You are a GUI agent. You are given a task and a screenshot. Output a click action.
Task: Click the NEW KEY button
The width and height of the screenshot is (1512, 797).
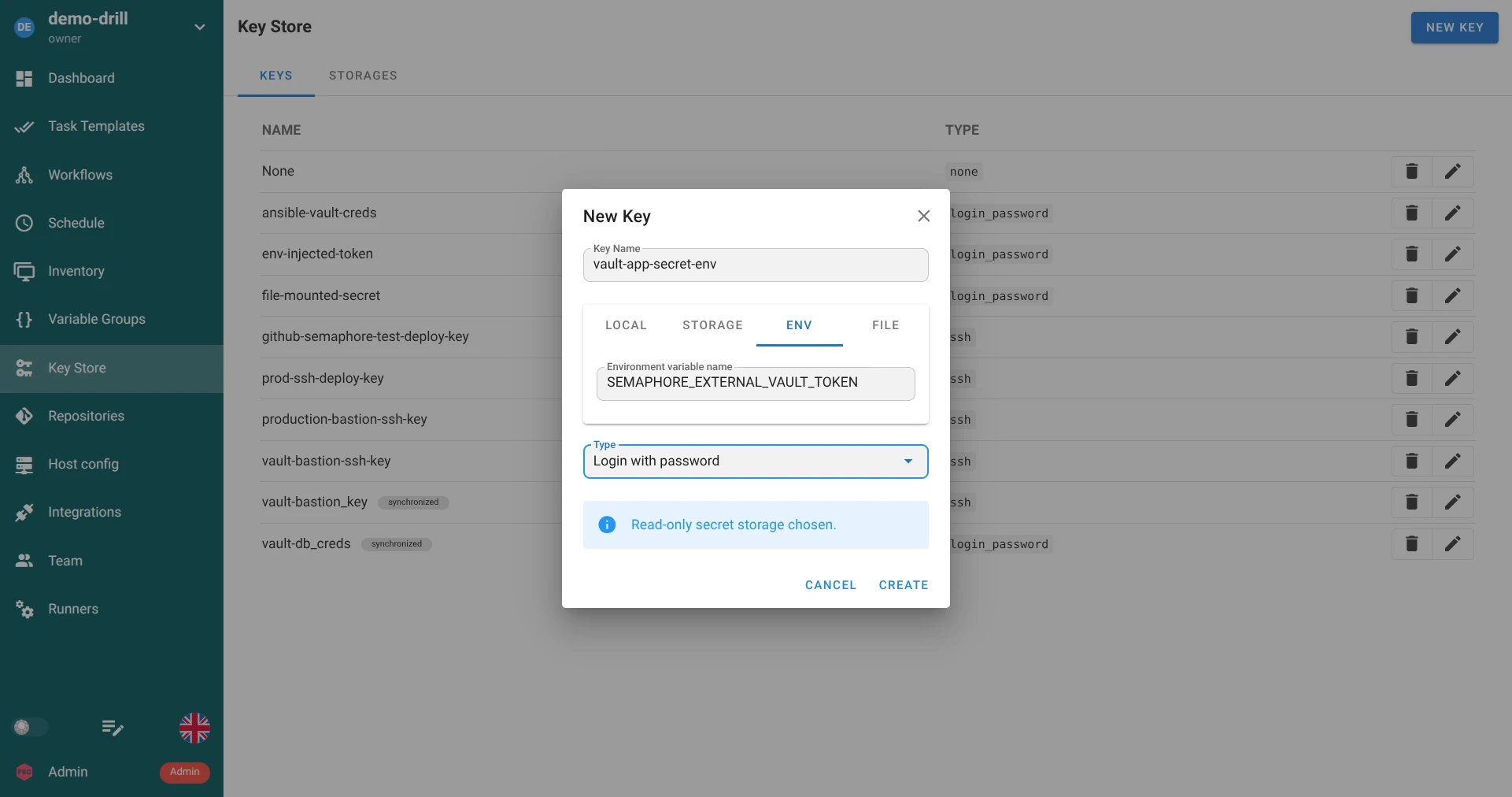(1455, 28)
